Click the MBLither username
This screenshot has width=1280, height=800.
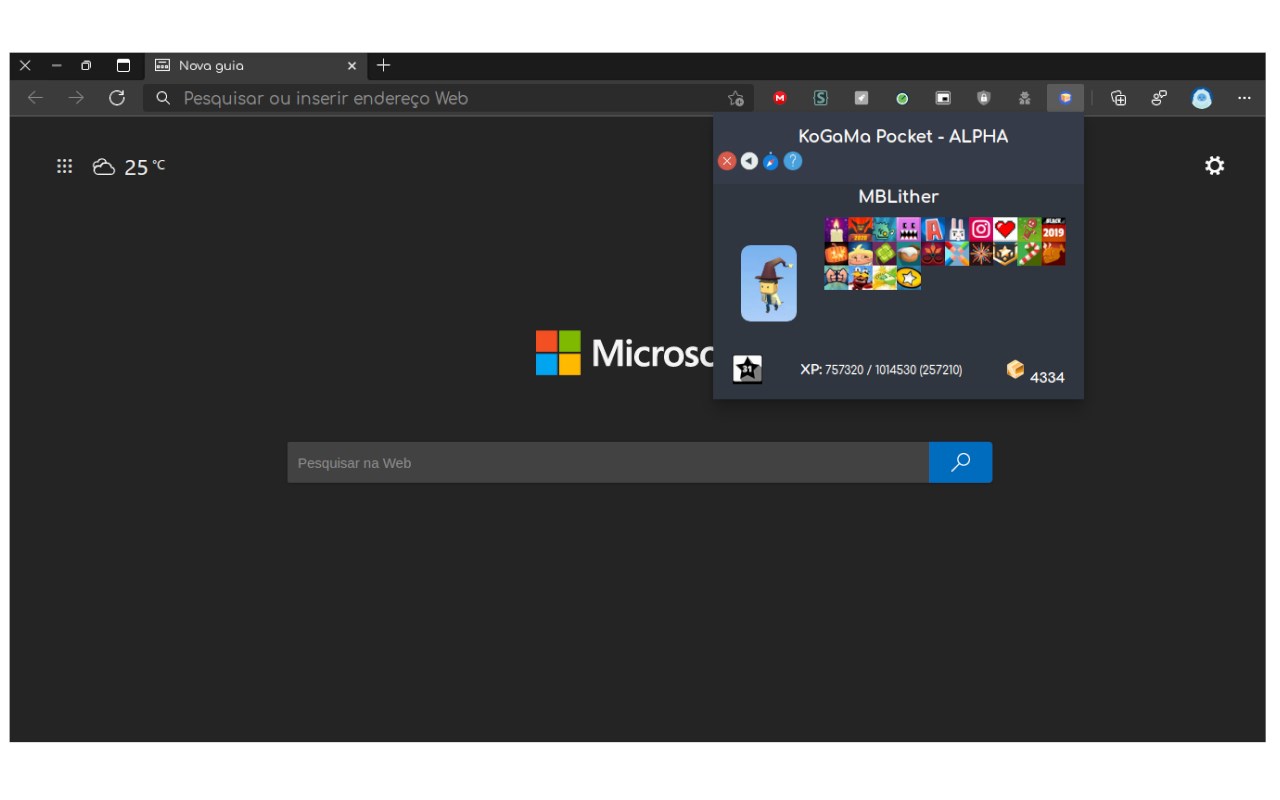pyautogui.click(x=898, y=196)
